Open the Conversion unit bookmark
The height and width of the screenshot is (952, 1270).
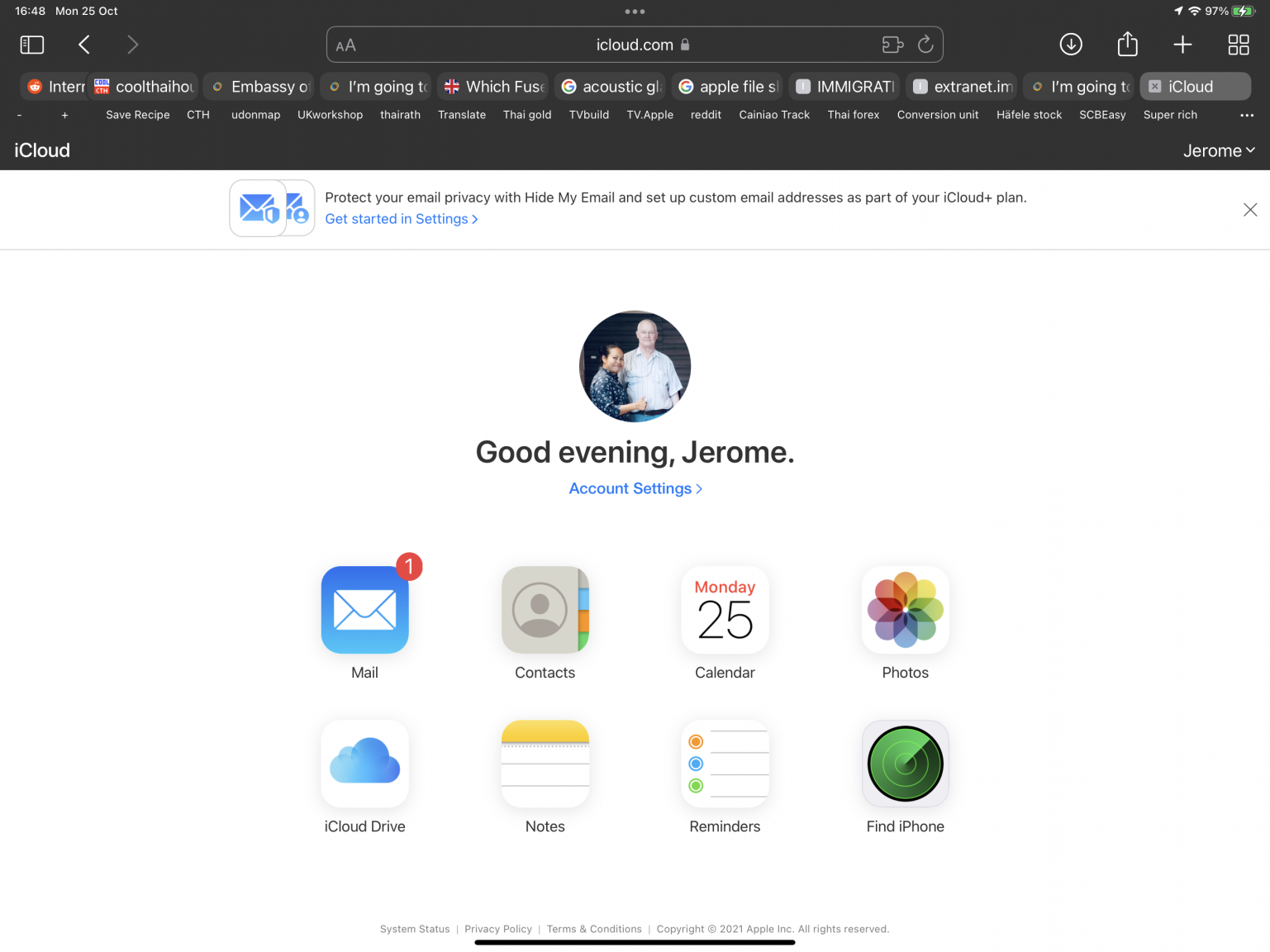coord(938,115)
